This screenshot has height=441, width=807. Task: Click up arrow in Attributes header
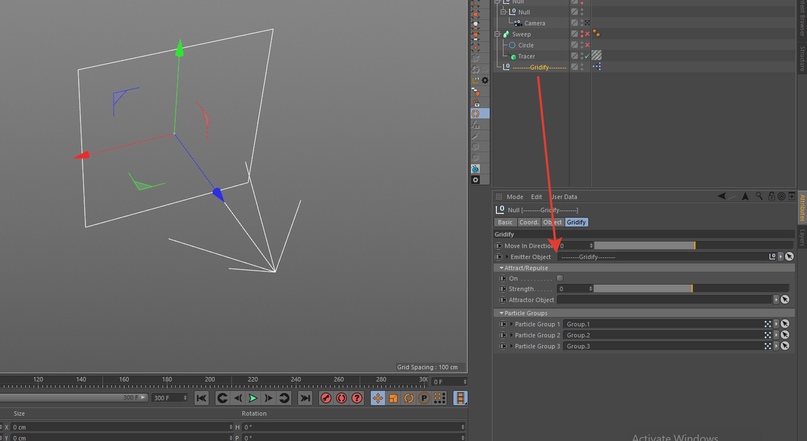coord(745,196)
